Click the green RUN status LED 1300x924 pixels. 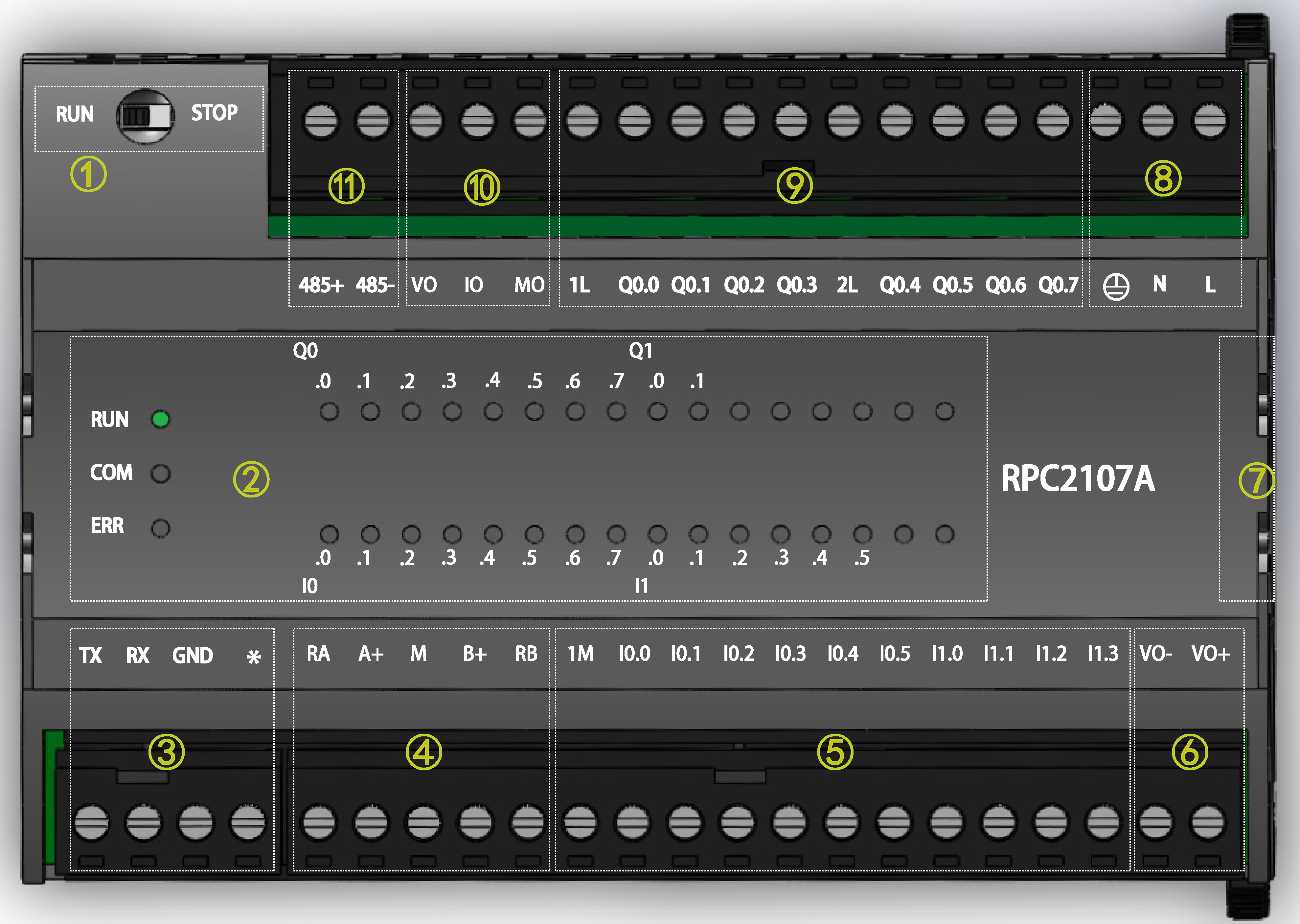[160, 419]
